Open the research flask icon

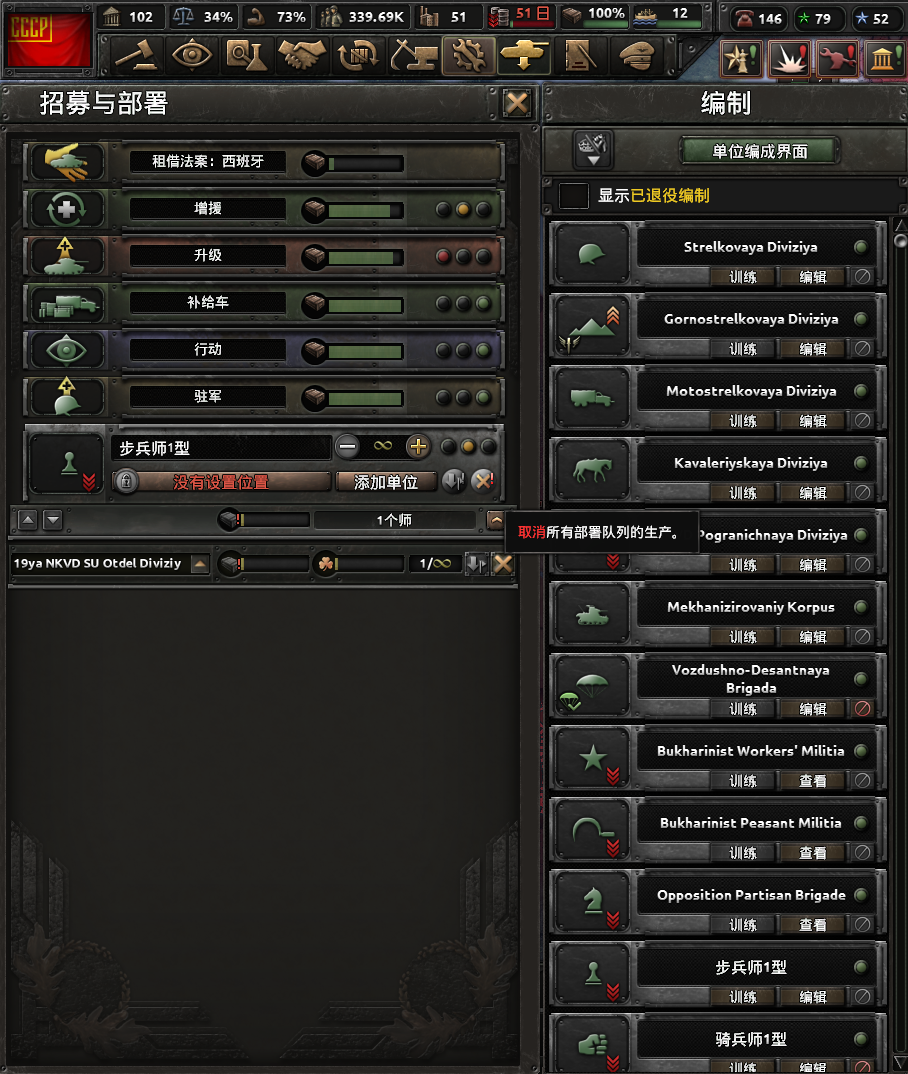tap(246, 55)
